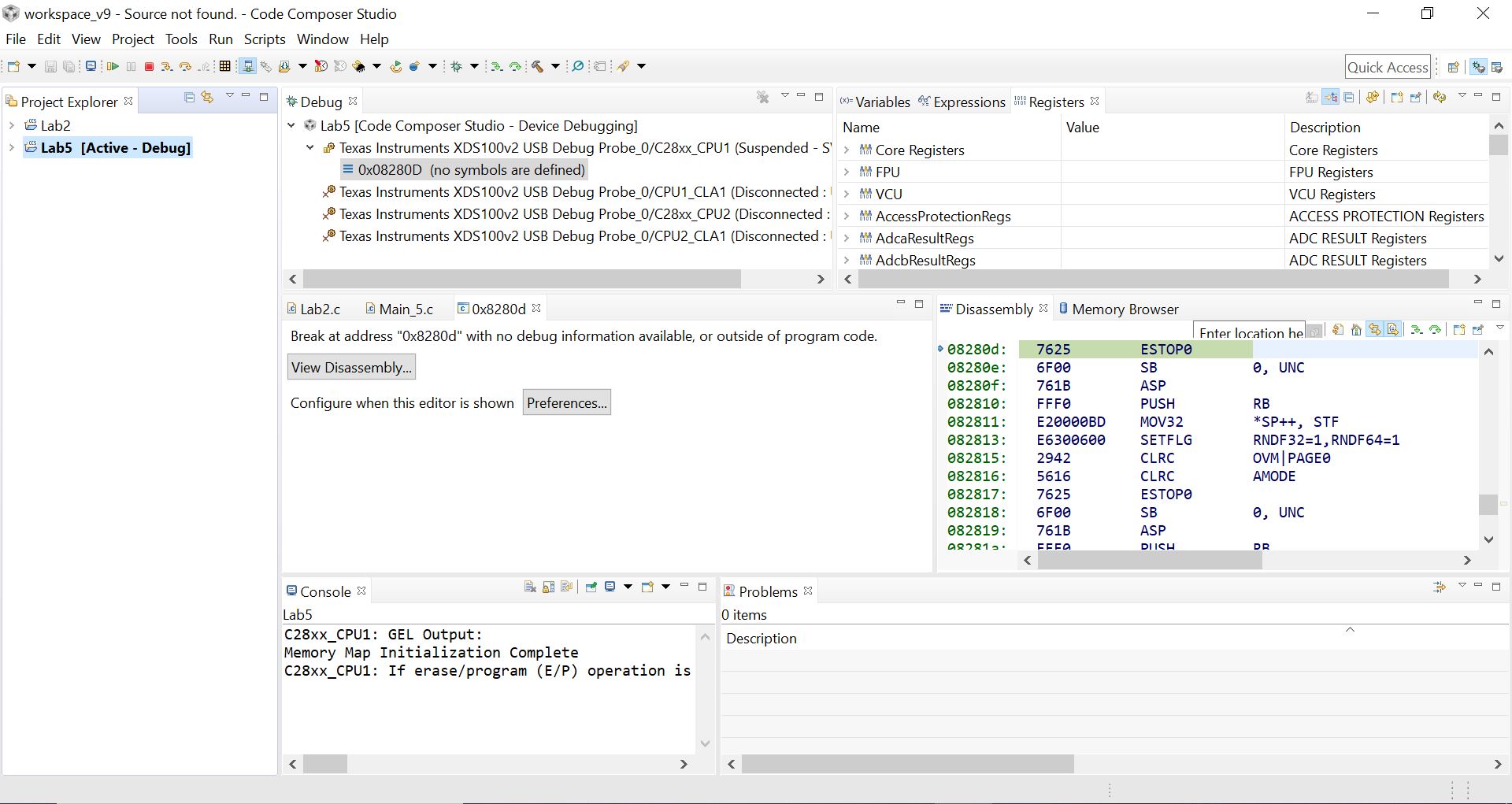Click the Resume (green play) debug button
The height and width of the screenshot is (804, 1512).
point(112,67)
